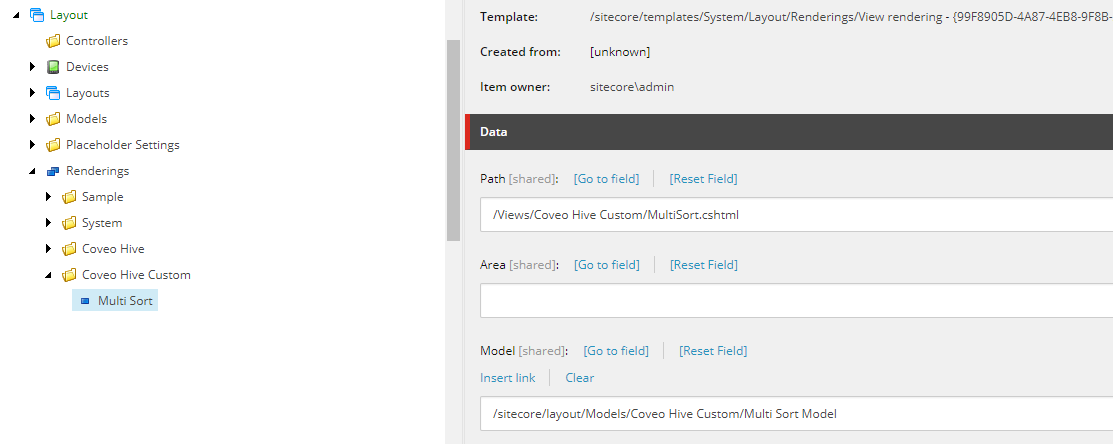Expand the Layouts tree node

point(33,93)
